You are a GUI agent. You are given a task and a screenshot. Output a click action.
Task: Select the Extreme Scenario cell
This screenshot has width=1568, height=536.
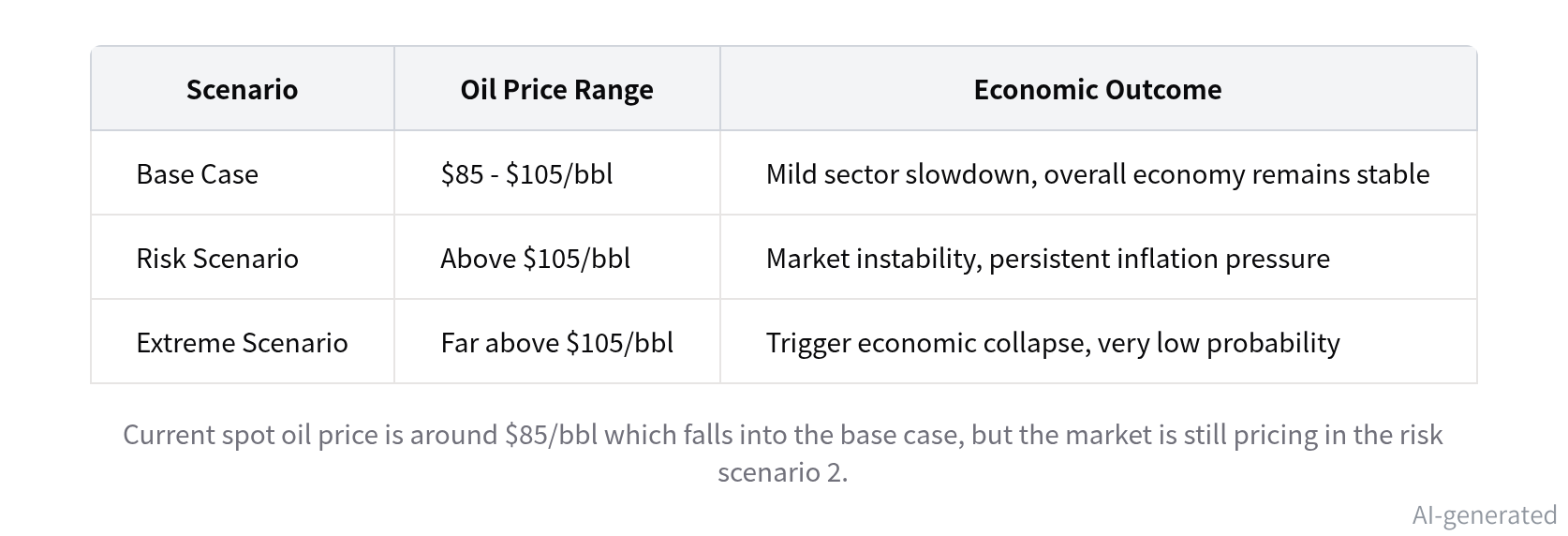click(x=243, y=342)
